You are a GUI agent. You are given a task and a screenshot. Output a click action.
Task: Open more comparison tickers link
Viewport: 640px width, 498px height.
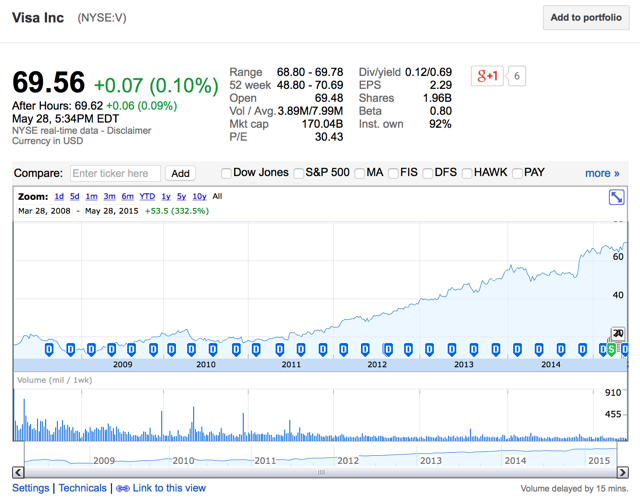[x=602, y=173]
